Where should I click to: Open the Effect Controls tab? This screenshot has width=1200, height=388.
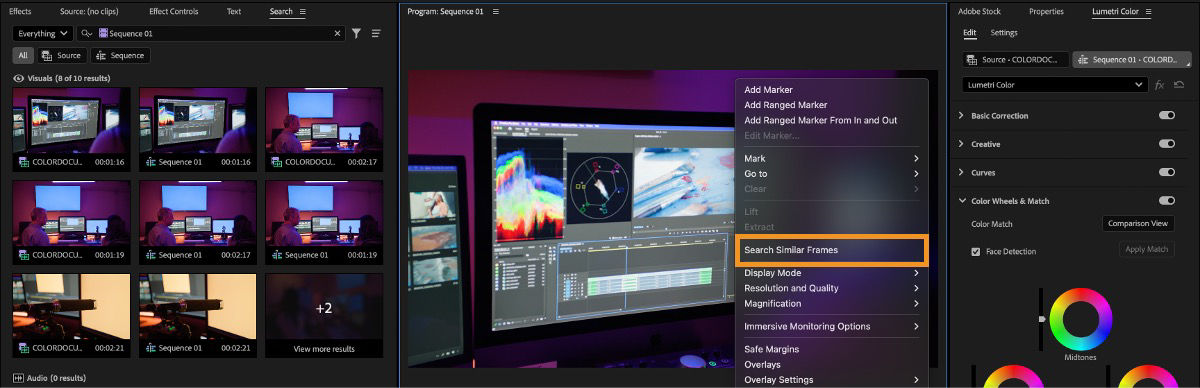[x=173, y=12]
